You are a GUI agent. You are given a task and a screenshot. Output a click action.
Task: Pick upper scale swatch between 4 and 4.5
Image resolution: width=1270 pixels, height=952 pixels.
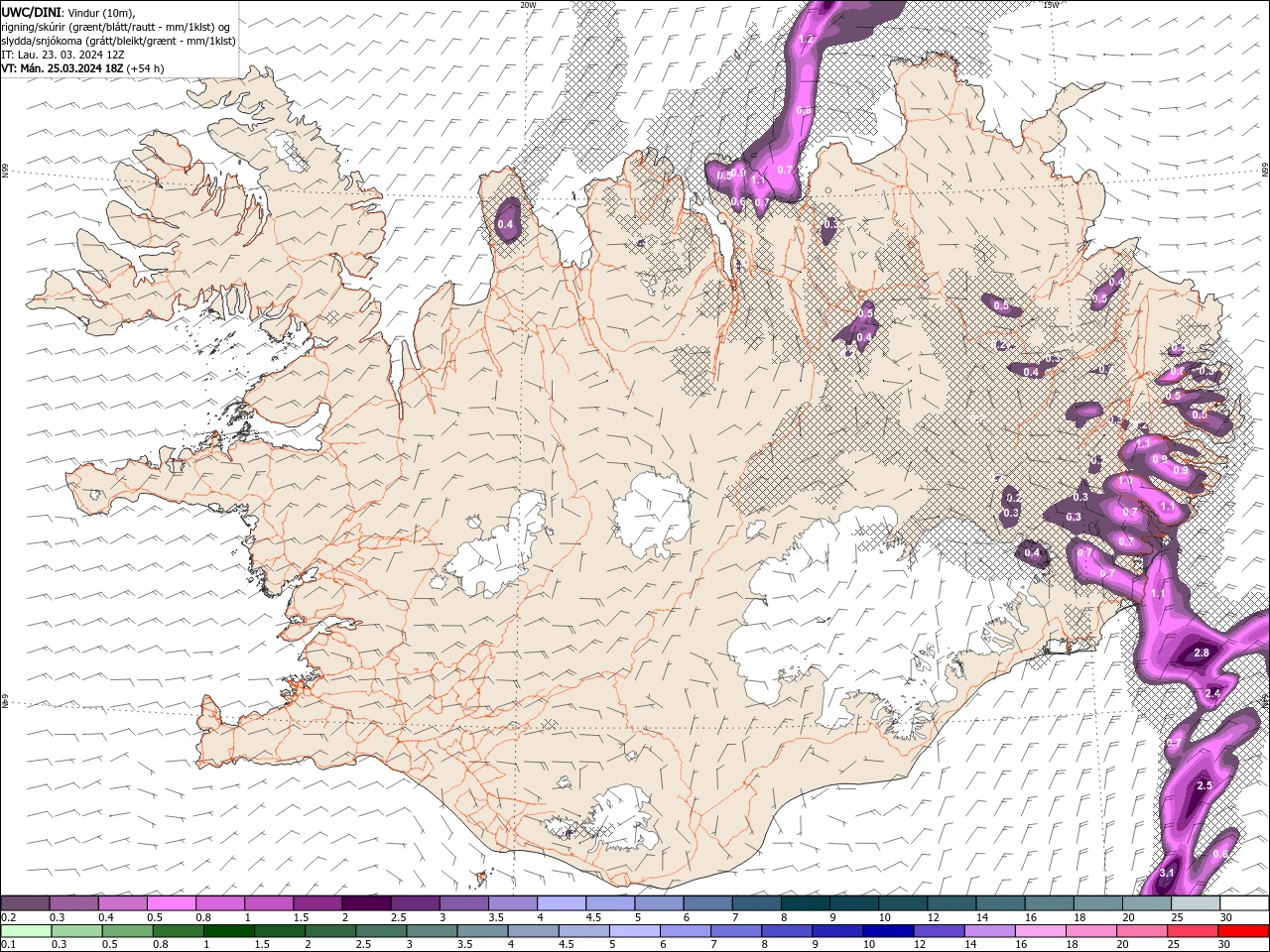click(562, 903)
